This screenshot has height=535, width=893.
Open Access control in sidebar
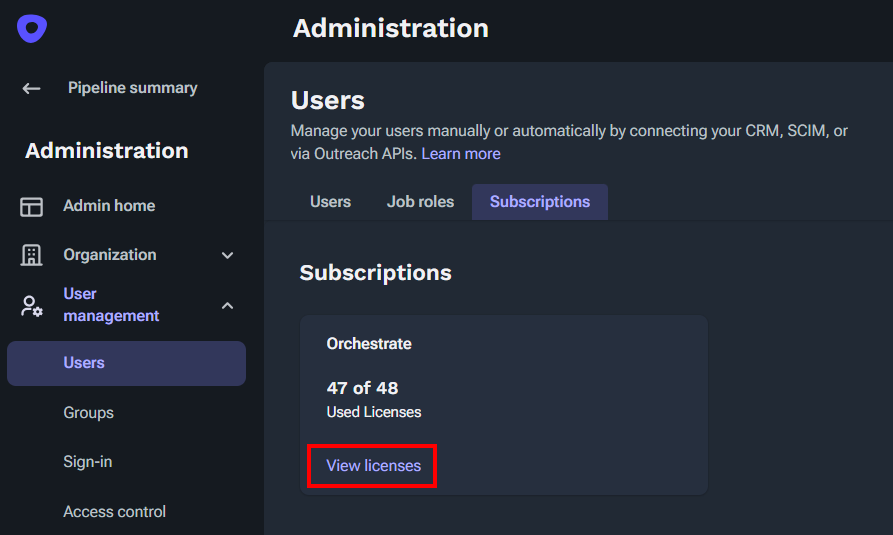[x=114, y=512]
